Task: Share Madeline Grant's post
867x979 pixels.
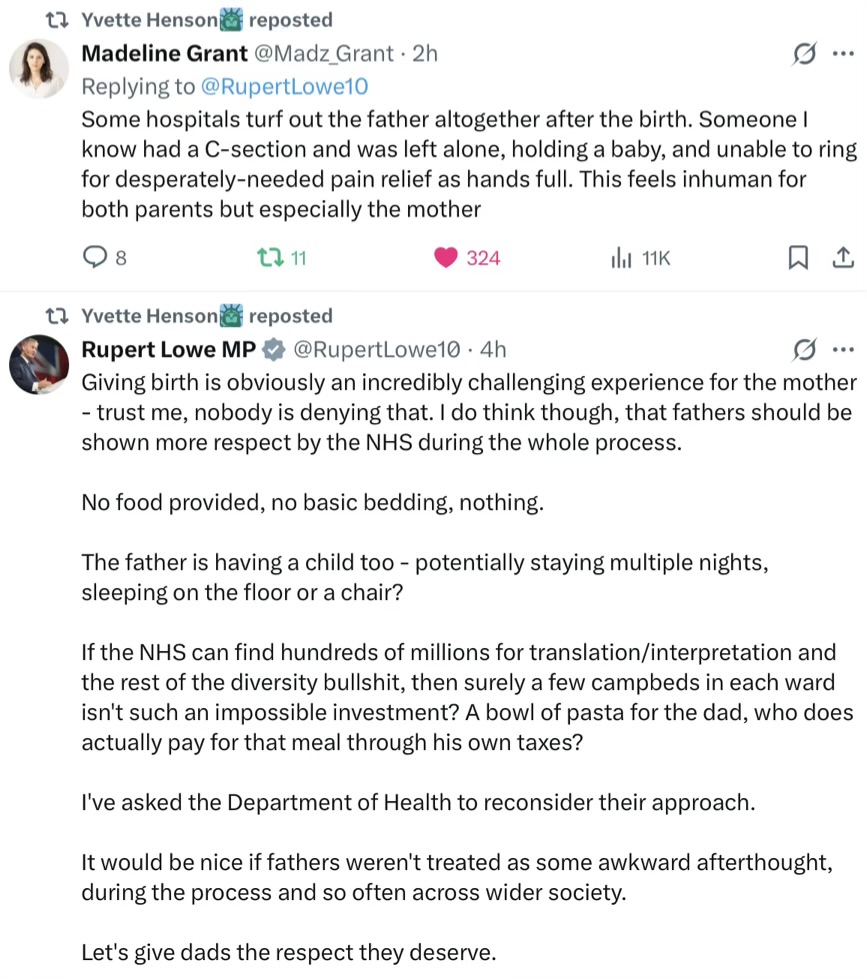Action: [x=843, y=258]
